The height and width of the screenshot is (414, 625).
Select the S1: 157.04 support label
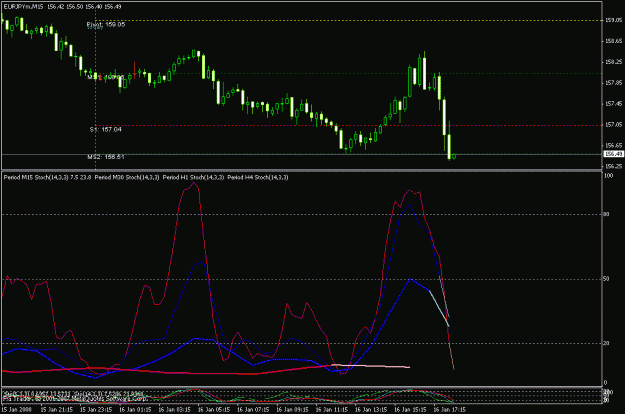point(106,129)
